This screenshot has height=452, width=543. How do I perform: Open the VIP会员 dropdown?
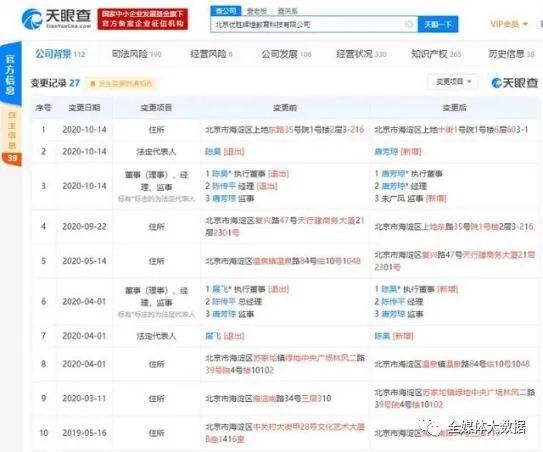(x=509, y=24)
